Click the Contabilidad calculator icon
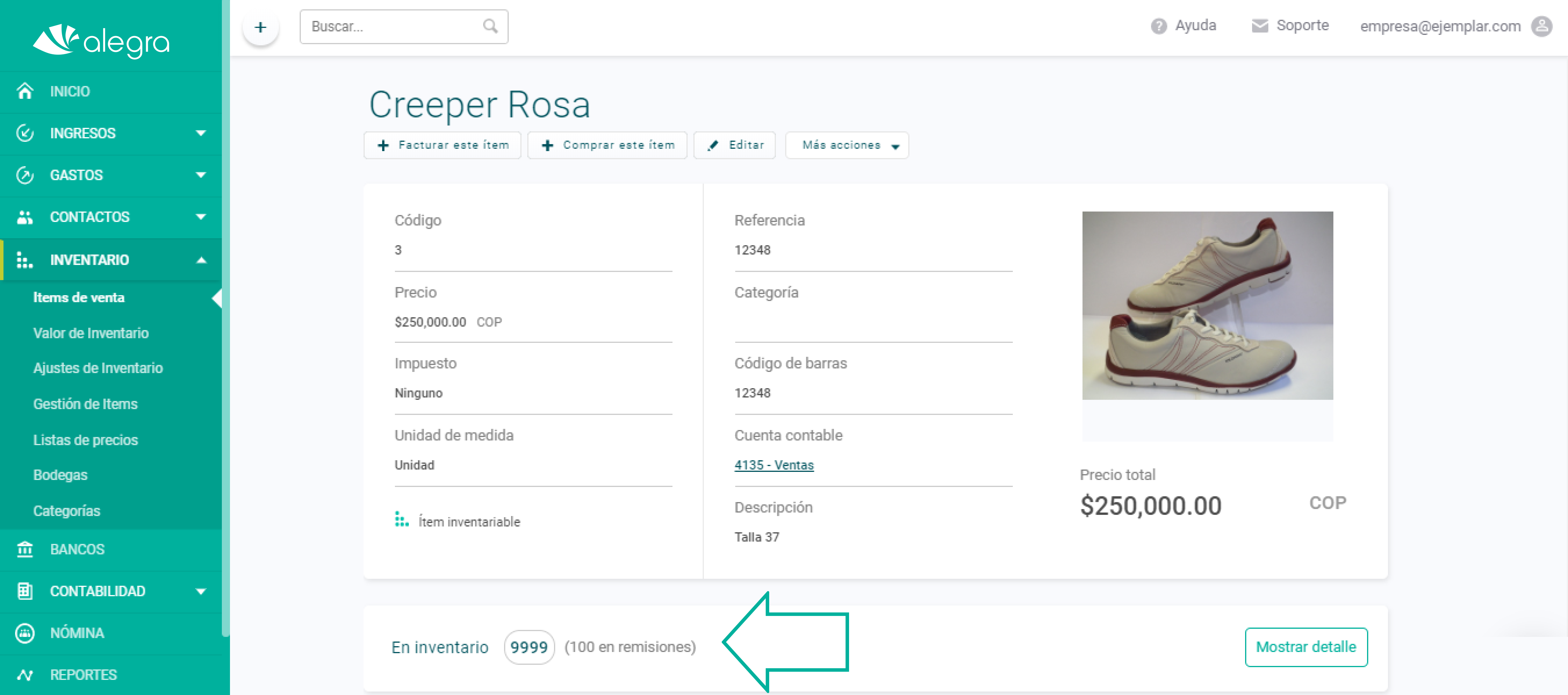This screenshot has height=695, width=1568. (25, 591)
